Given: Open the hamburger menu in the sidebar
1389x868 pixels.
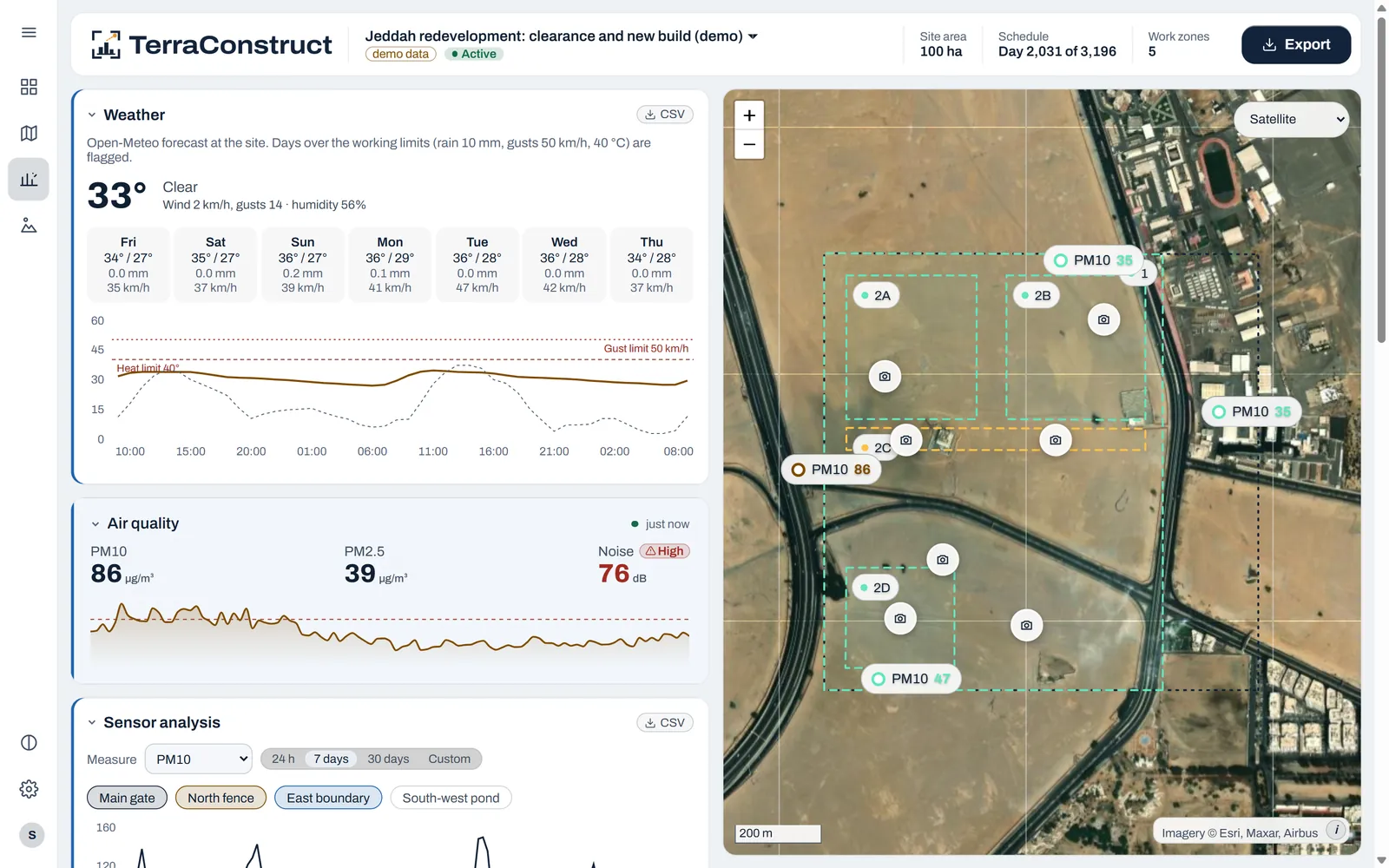Looking at the screenshot, I should (29, 32).
